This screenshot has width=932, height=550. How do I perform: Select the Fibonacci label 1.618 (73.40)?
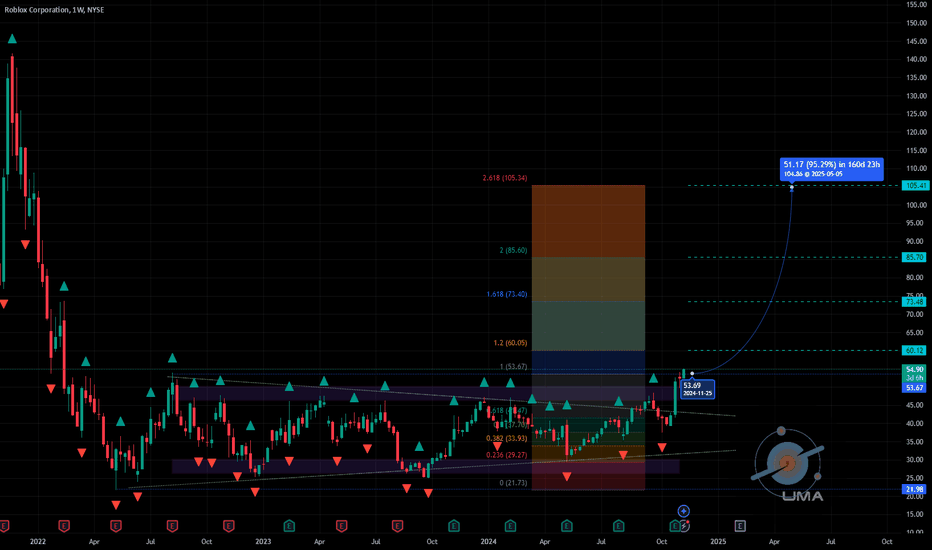pyautogui.click(x=506, y=294)
